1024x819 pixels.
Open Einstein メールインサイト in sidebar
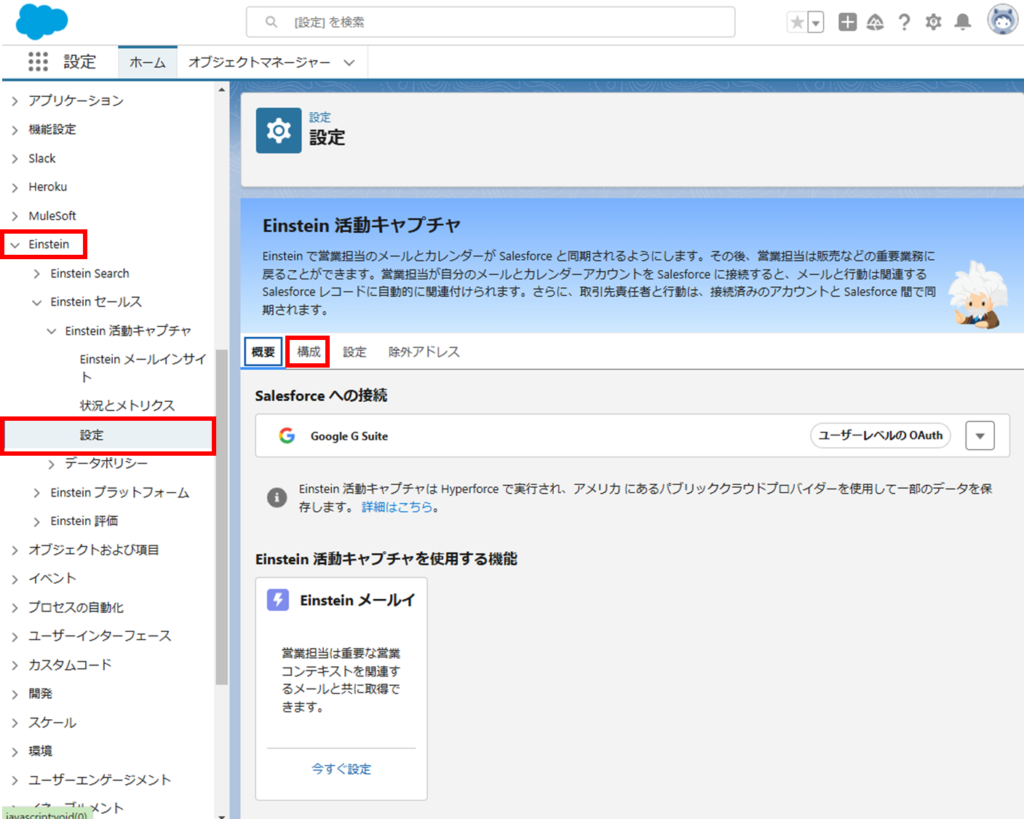click(143, 368)
